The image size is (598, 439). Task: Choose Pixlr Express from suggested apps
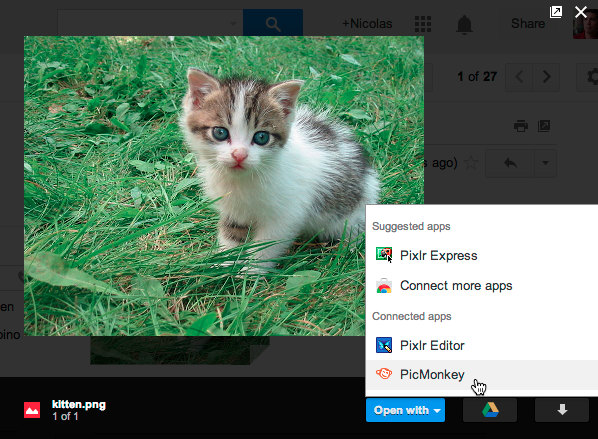pyautogui.click(x=482, y=255)
